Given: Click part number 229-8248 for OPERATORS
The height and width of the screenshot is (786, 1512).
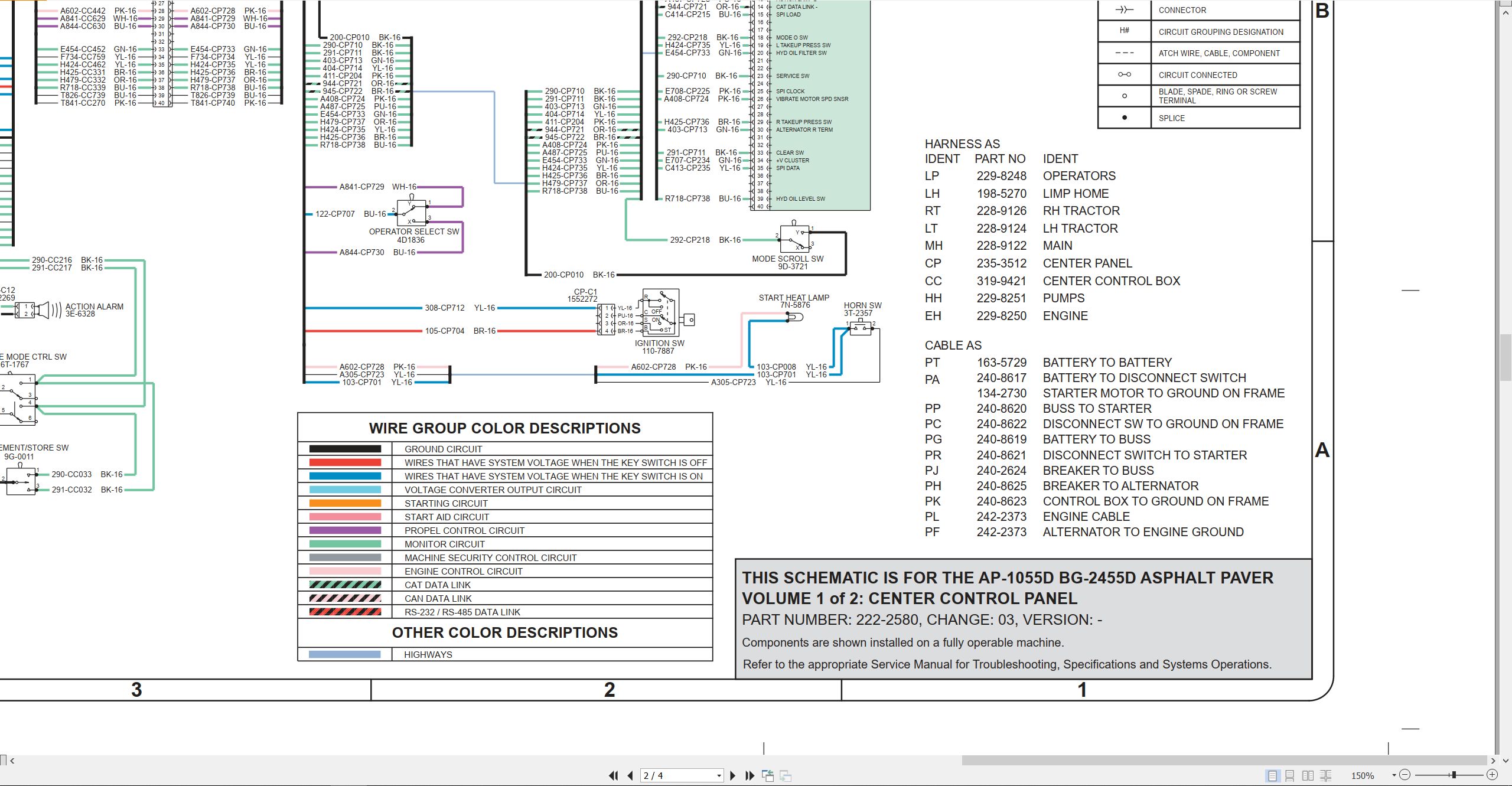Looking at the screenshot, I should pos(1002,176).
